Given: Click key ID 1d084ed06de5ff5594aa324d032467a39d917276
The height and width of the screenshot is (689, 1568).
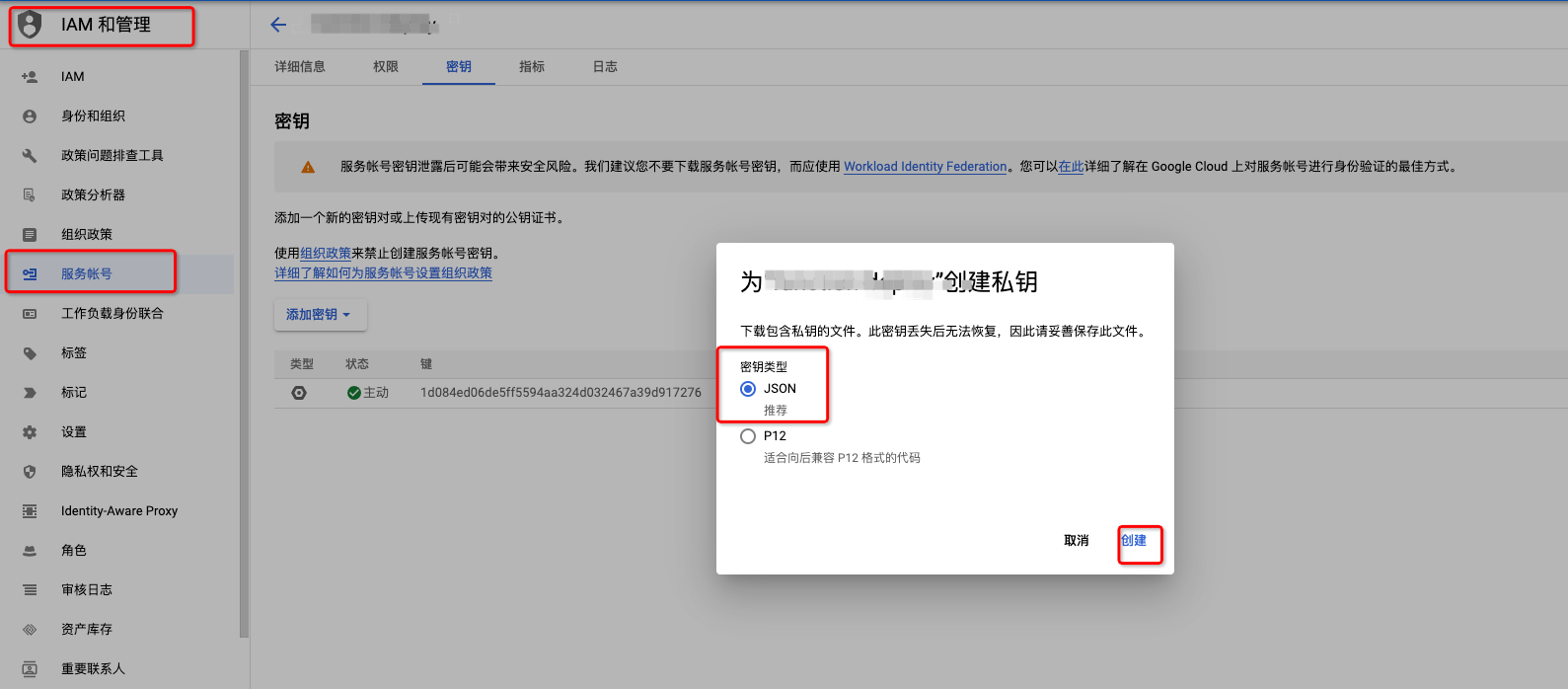Looking at the screenshot, I should (x=560, y=393).
